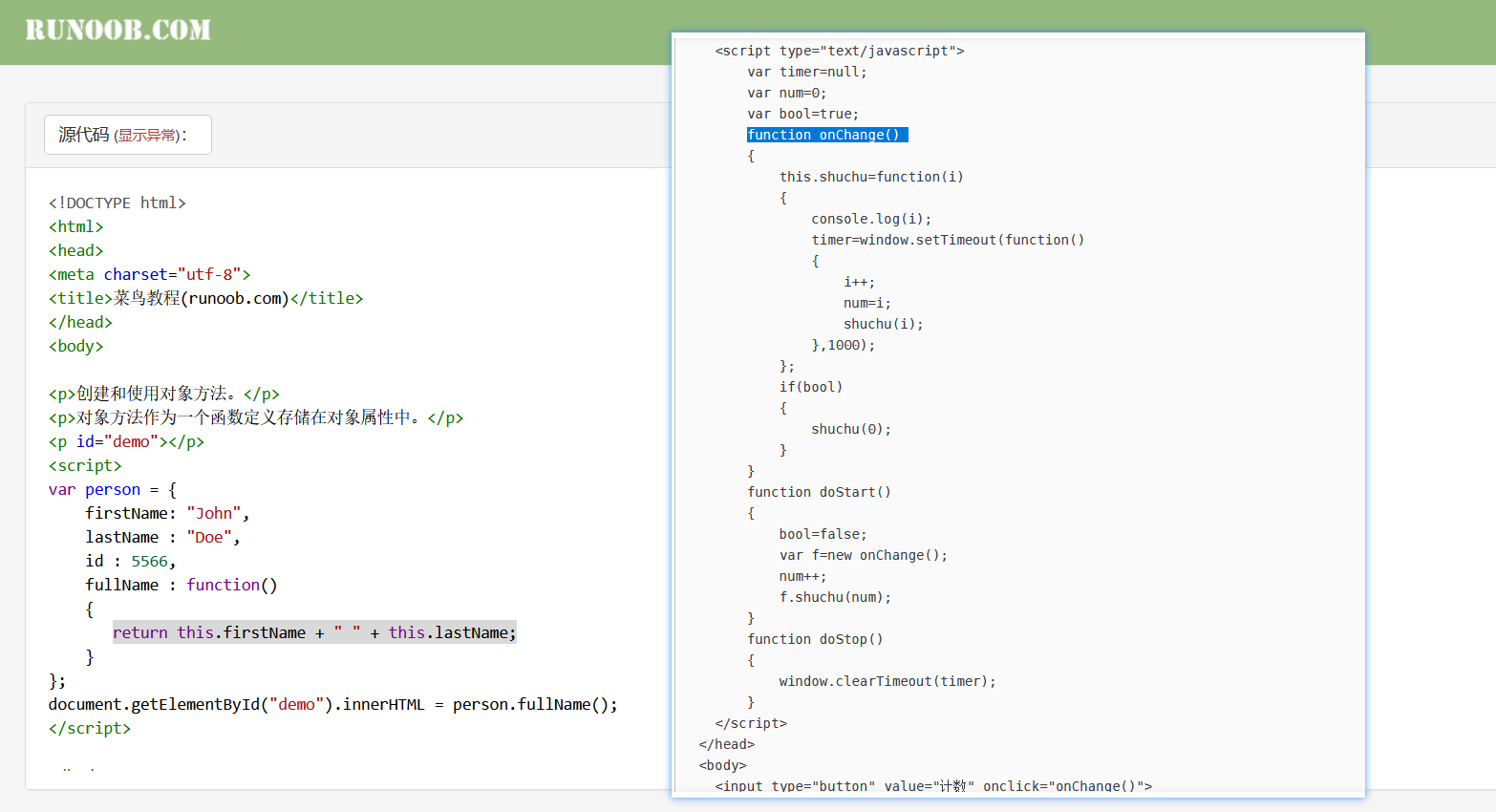1496x812 pixels.
Task: Click the 'var person = {' line
Action: click(113, 489)
